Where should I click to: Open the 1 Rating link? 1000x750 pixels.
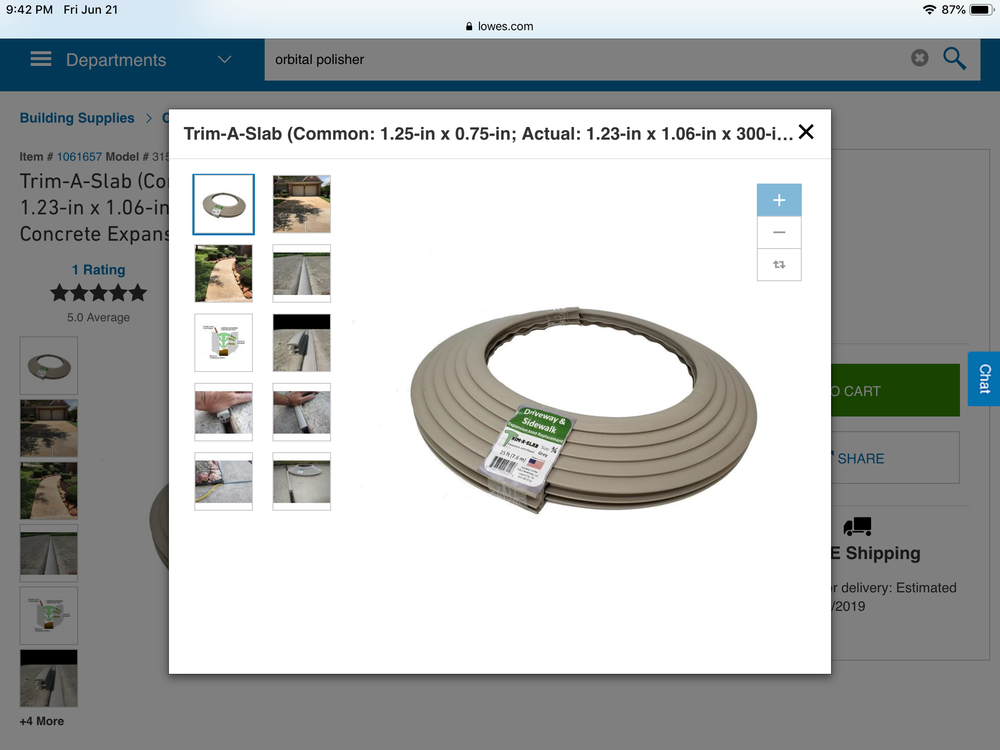pyautogui.click(x=98, y=270)
